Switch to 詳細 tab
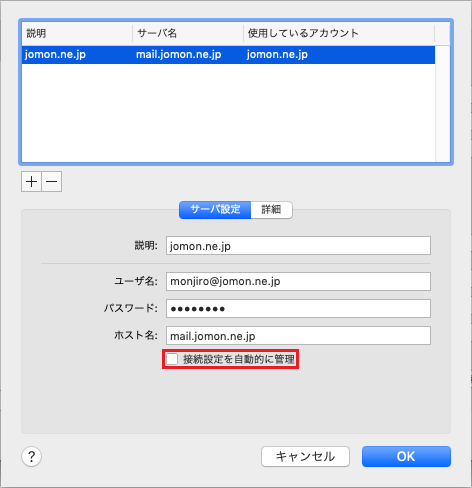 271,210
